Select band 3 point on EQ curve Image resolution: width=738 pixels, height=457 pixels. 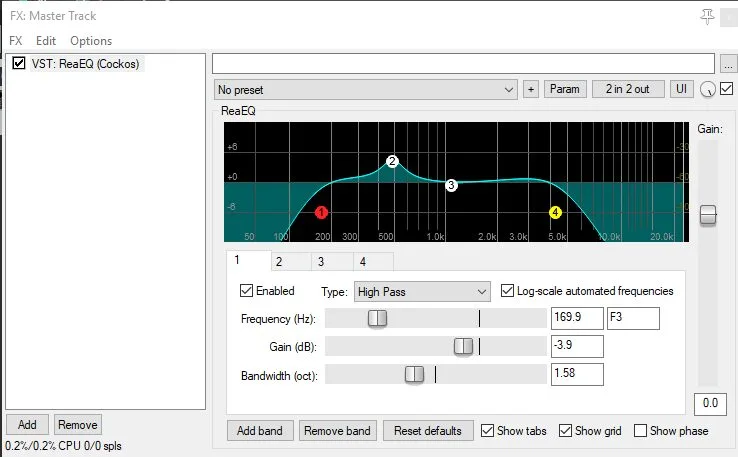[x=451, y=185]
